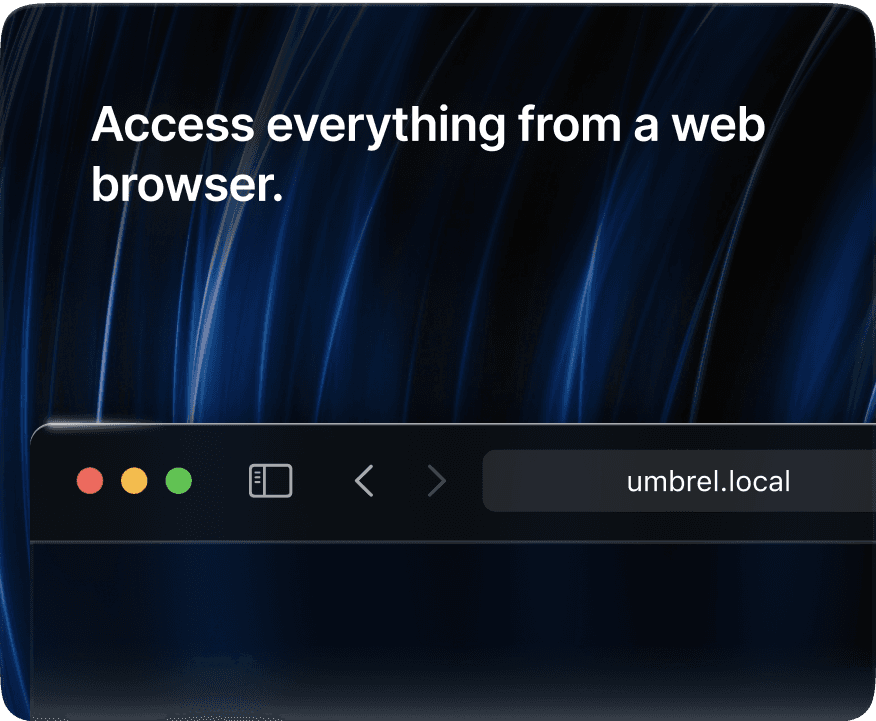Click the word "browser." in the heading
This screenshot has width=876, height=721.
click(187, 184)
